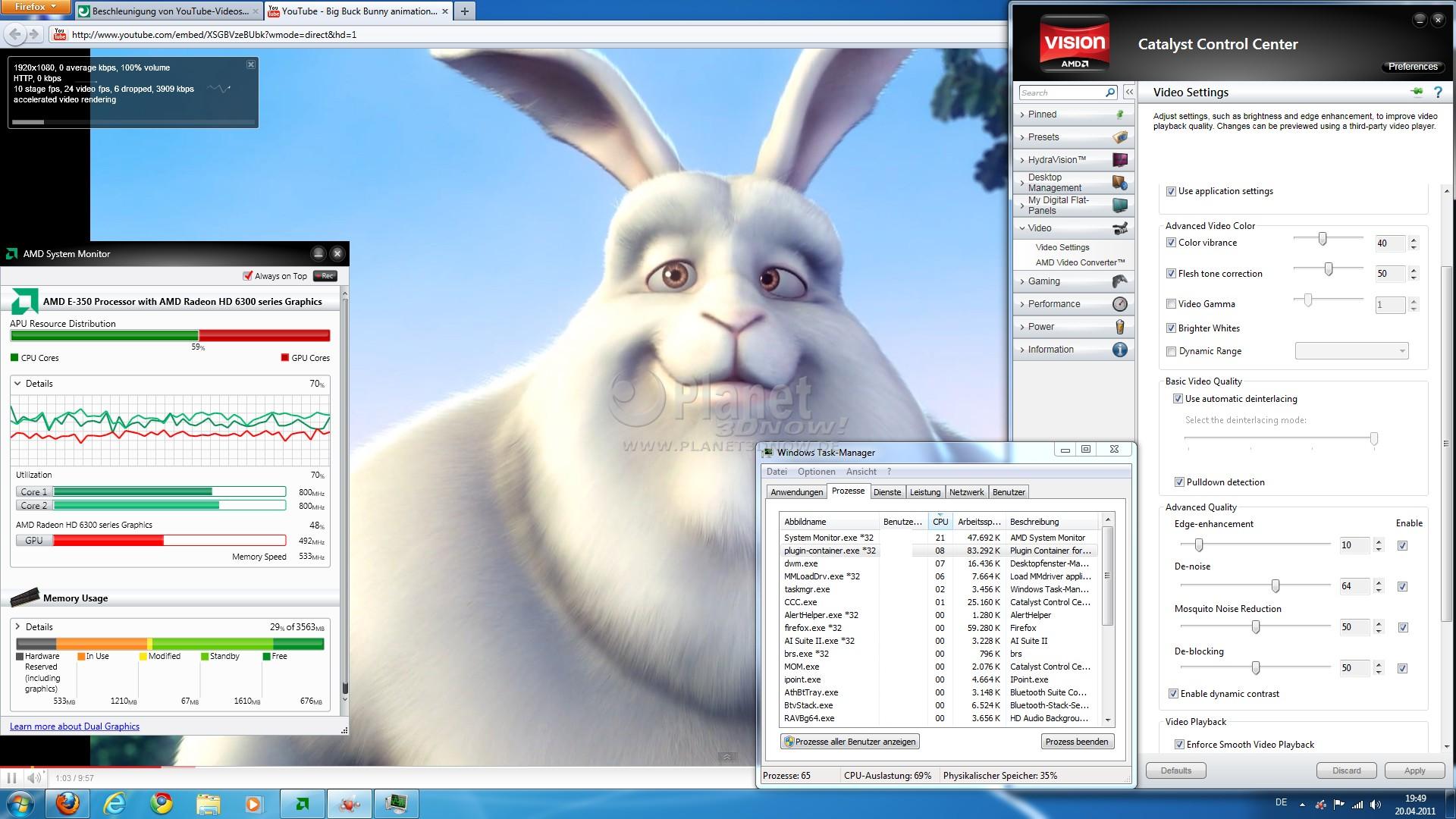
Task: Click the My Digital Flat-Panels icon
Action: pos(1120,206)
